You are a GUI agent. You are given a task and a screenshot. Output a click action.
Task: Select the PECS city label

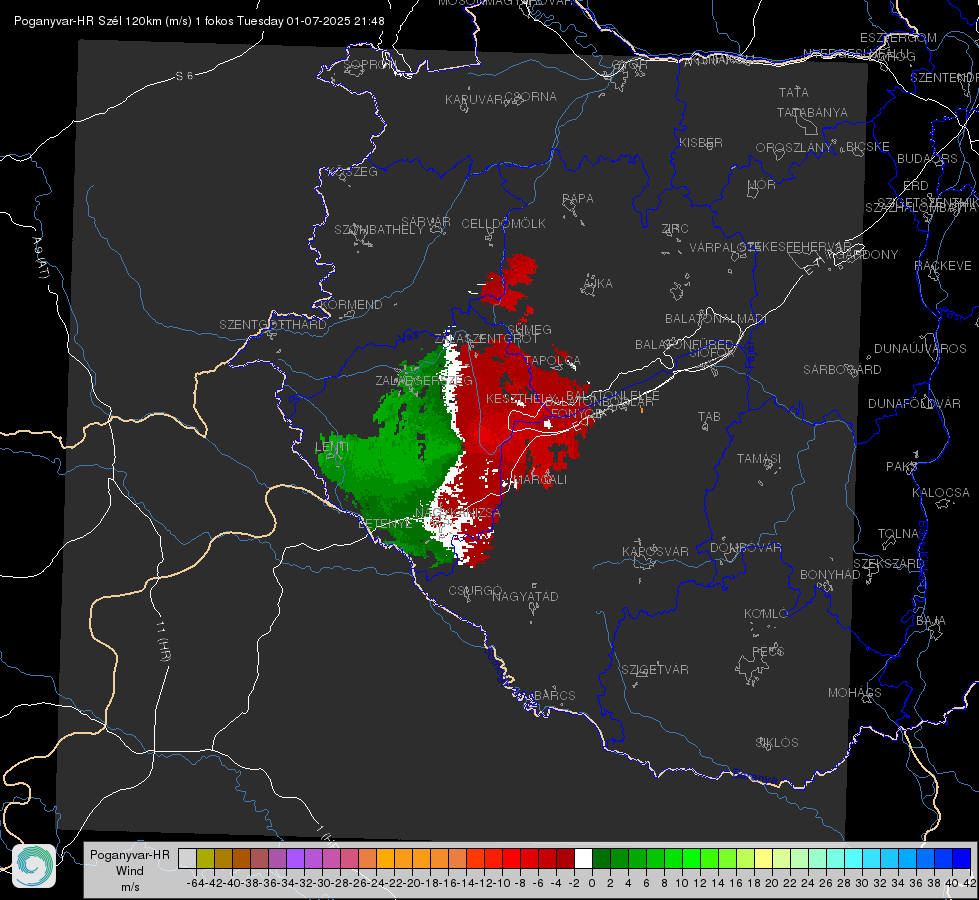click(x=768, y=651)
